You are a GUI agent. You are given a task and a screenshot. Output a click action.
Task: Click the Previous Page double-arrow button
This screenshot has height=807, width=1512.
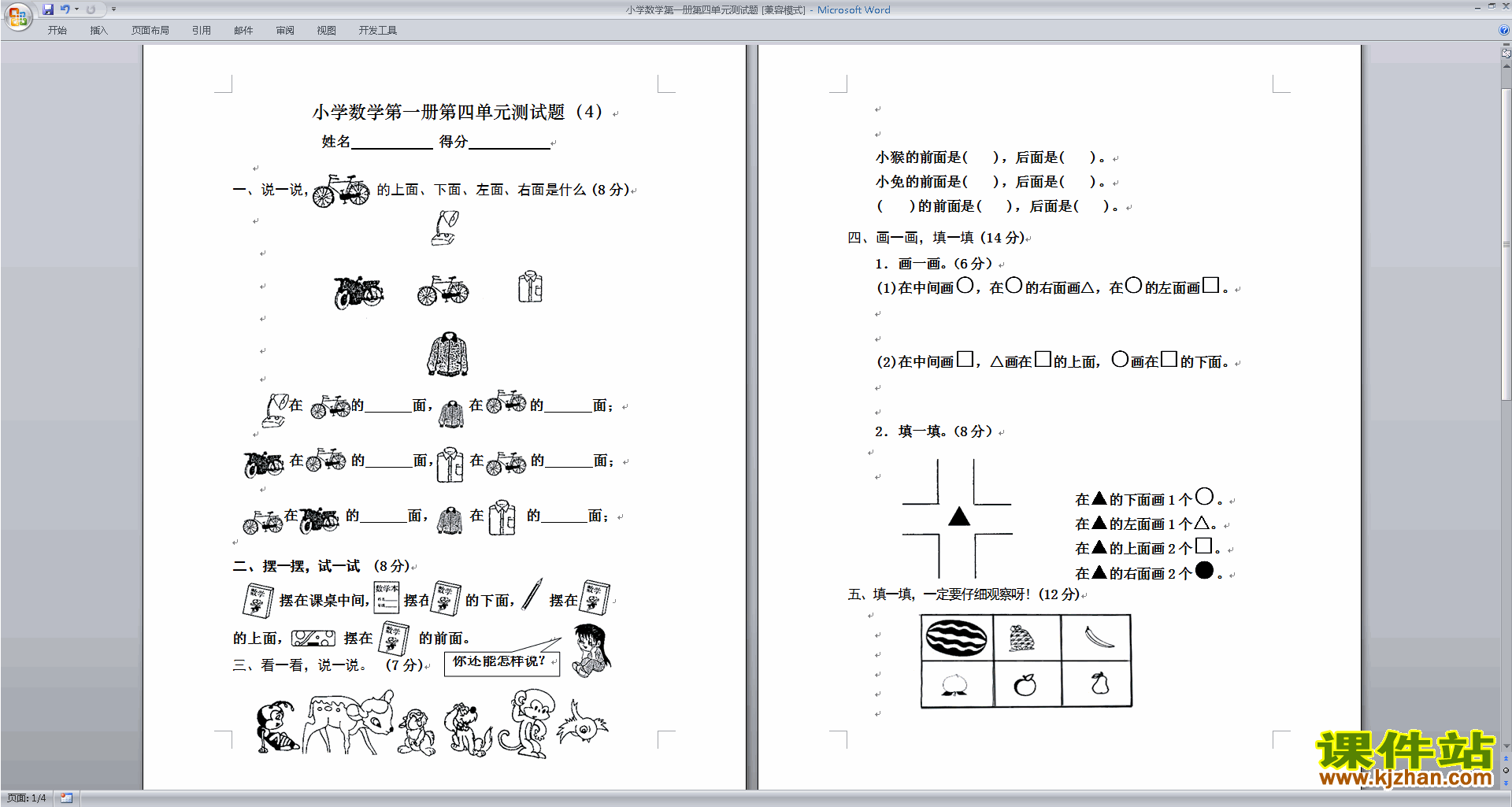coord(1506,759)
